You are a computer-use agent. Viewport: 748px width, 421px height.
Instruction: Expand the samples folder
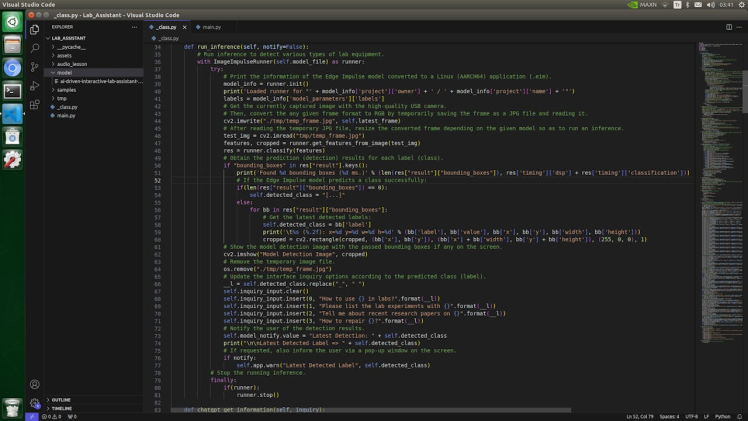point(66,90)
